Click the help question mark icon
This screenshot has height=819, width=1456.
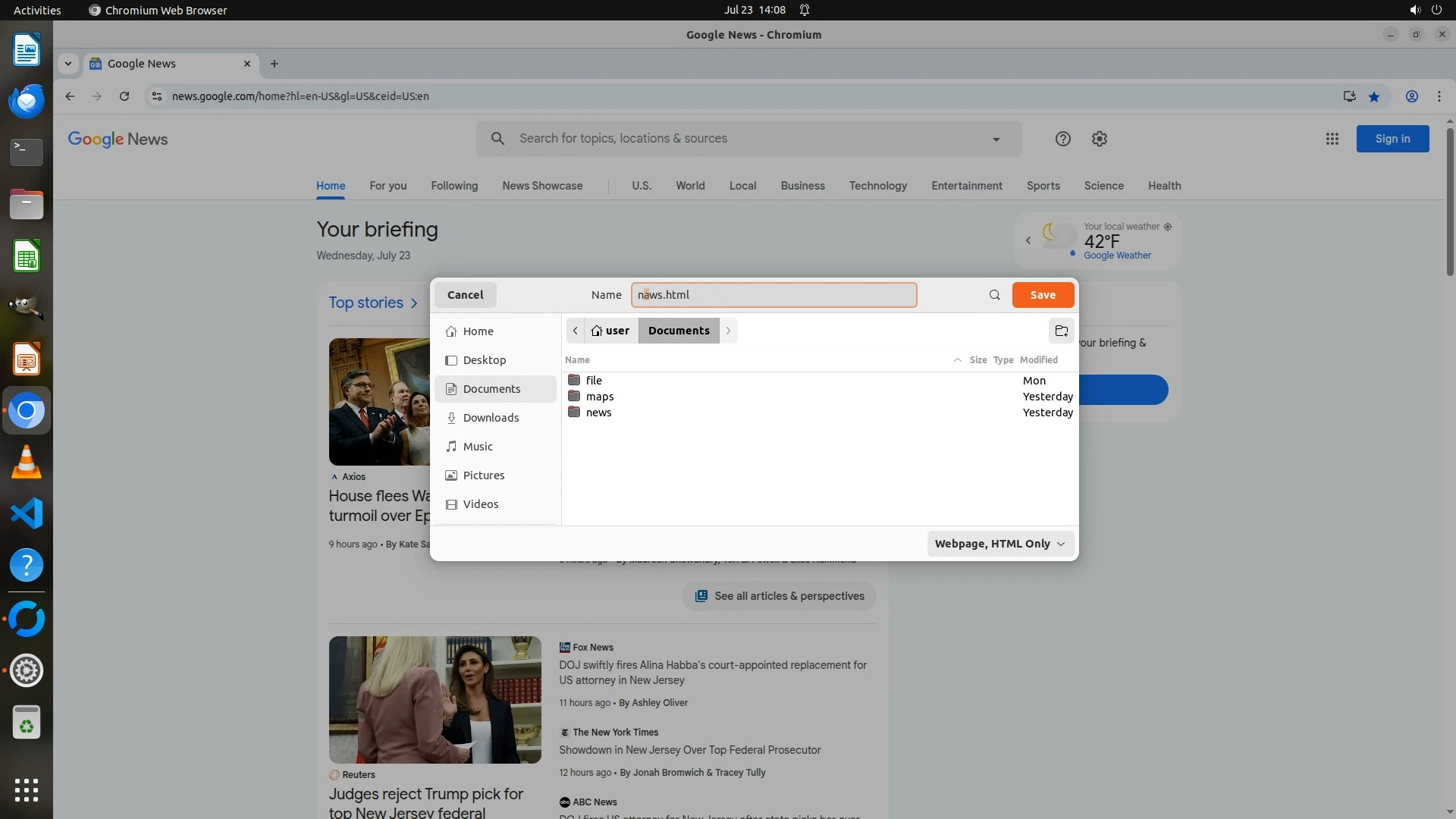click(1062, 139)
